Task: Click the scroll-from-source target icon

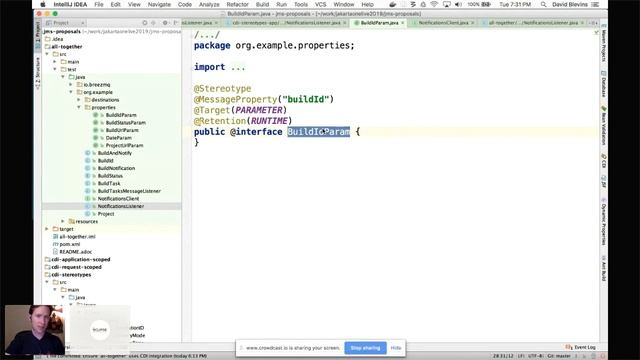Action: click(144, 23)
